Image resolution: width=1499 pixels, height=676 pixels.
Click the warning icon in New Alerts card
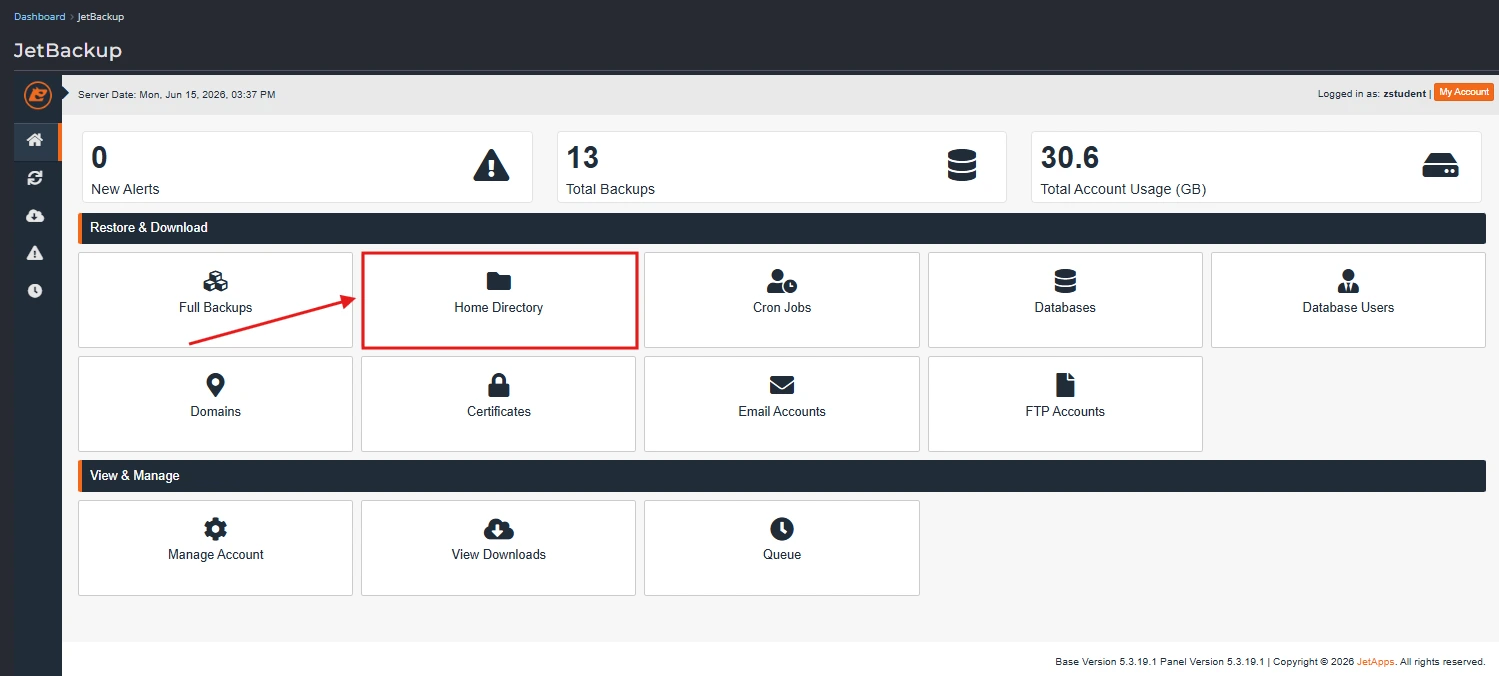491,165
